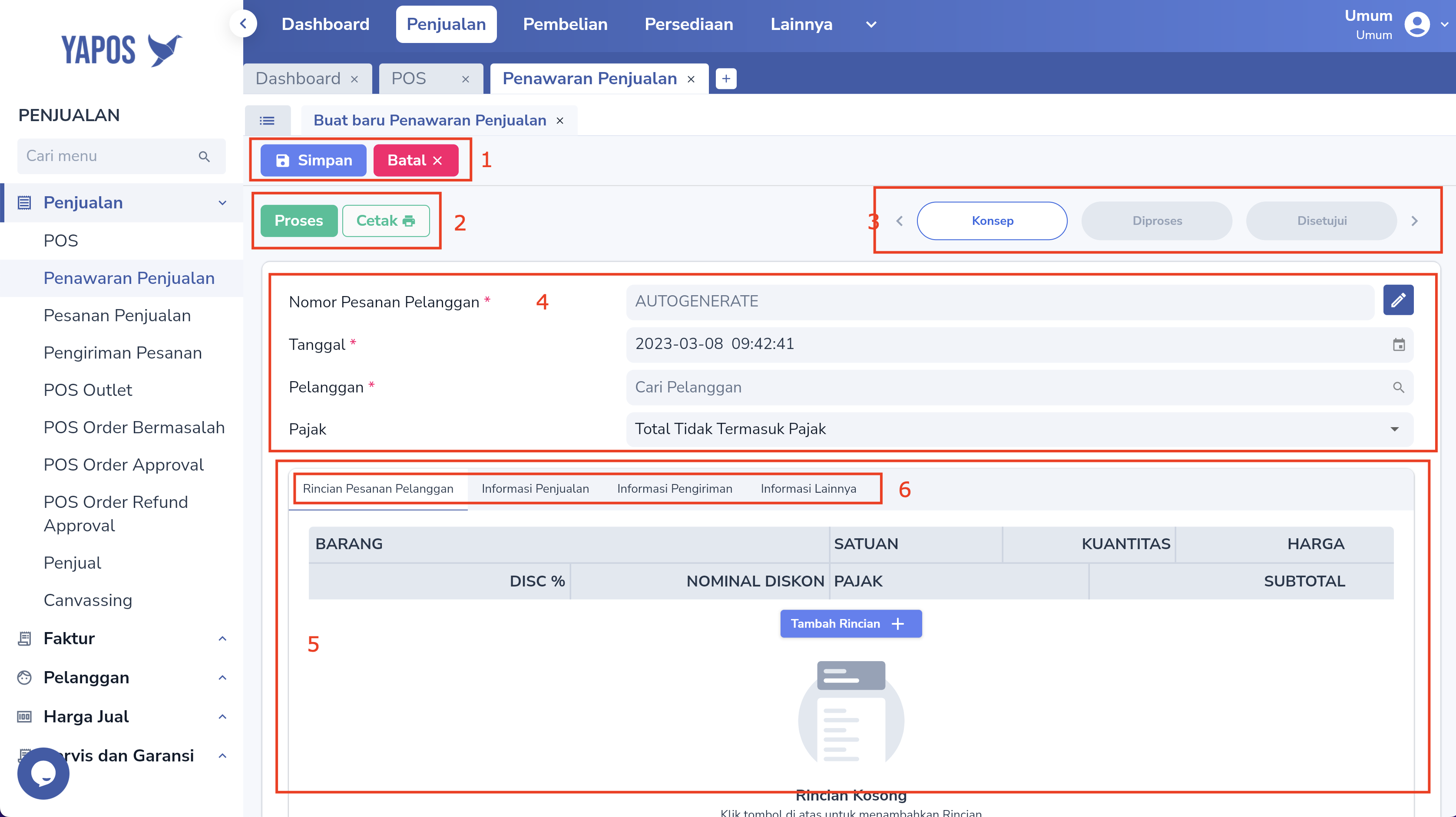
Task: Open Pengiriman Pesanan in sidebar
Action: (x=122, y=352)
